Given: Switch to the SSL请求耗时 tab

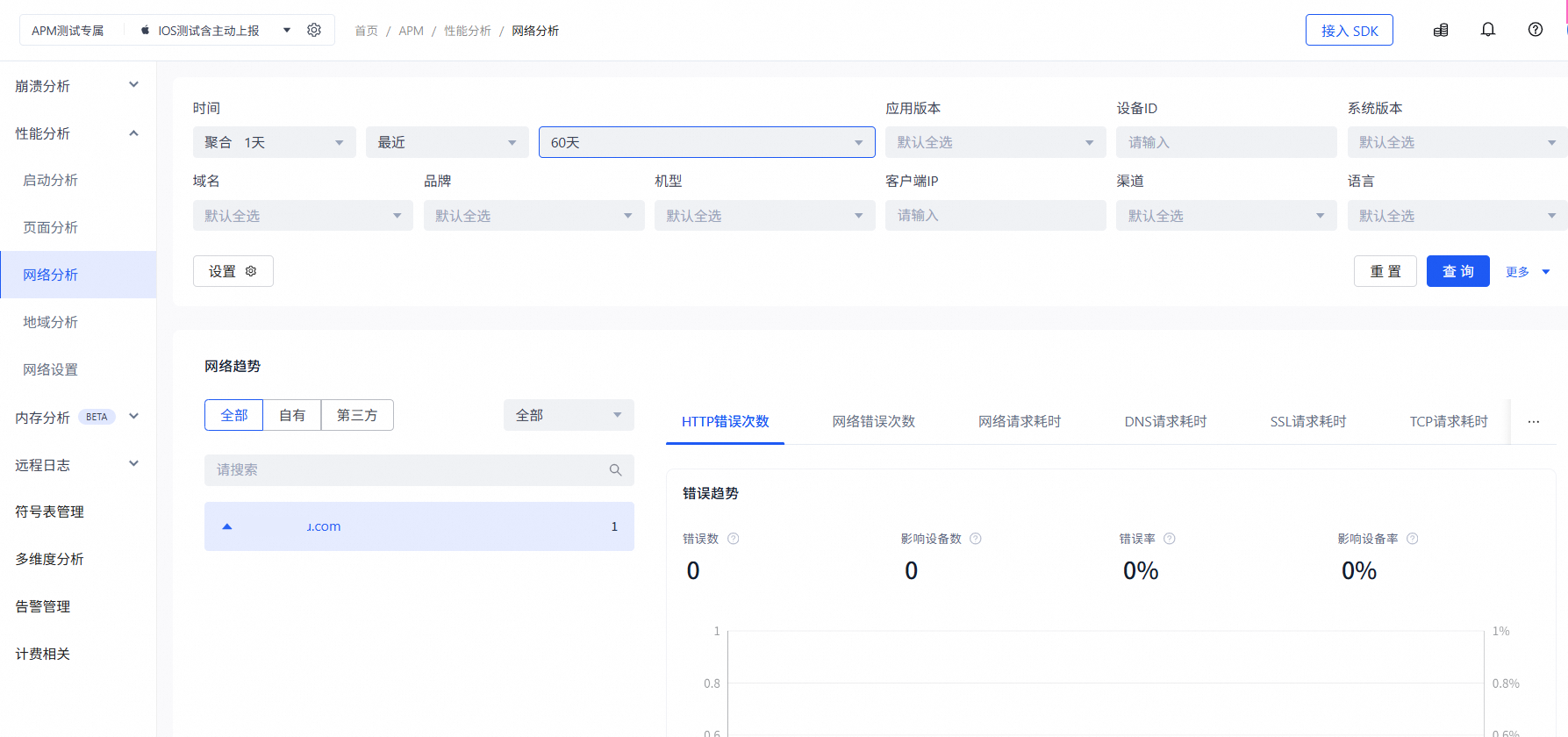Looking at the screenshot, I should (1308, 422).
